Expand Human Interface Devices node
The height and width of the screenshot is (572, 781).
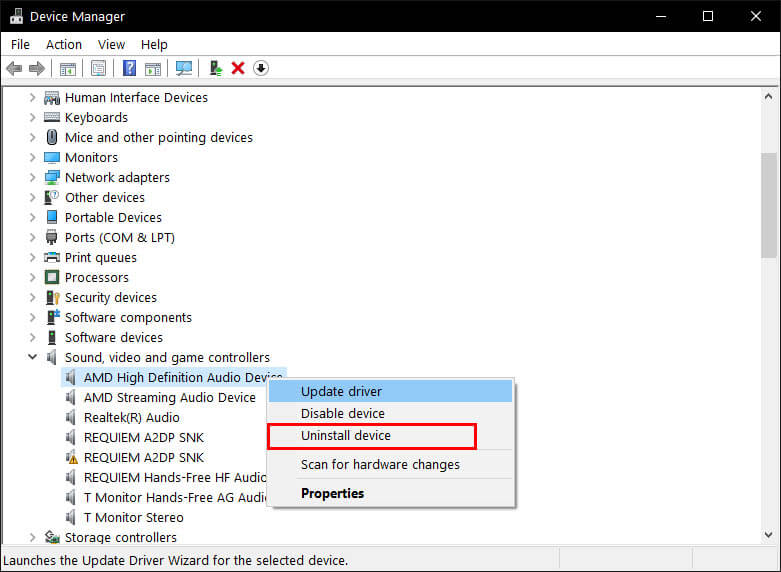(32, 98)
